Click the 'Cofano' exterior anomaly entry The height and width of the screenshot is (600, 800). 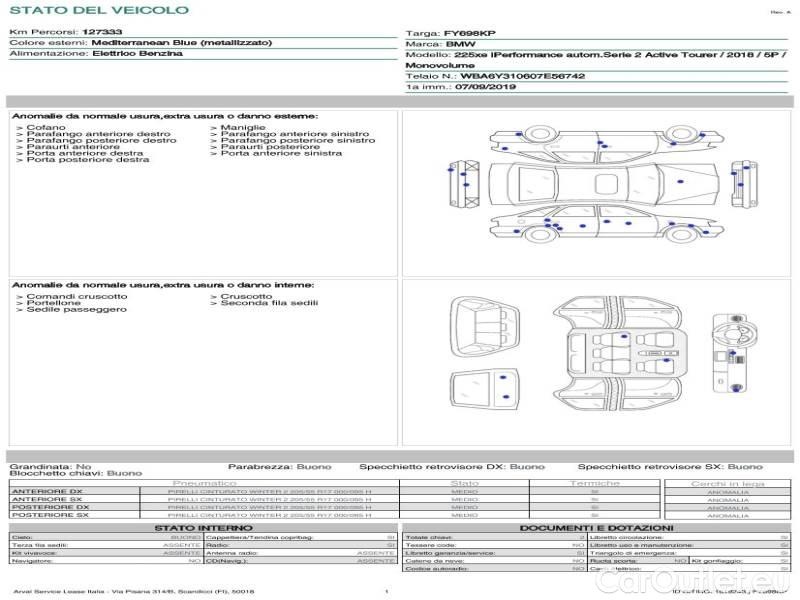(x=46, y=128)
